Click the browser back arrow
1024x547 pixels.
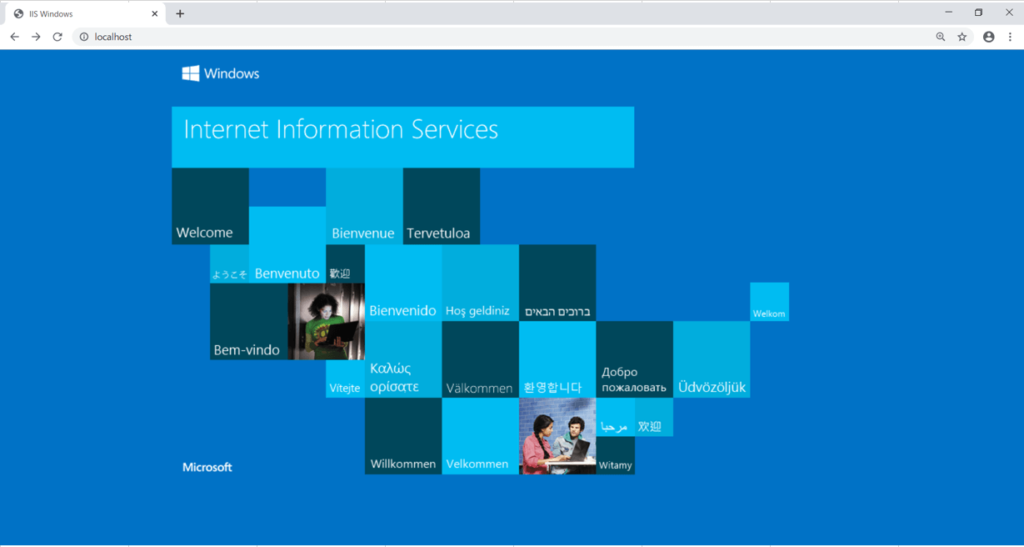point(15,37)
